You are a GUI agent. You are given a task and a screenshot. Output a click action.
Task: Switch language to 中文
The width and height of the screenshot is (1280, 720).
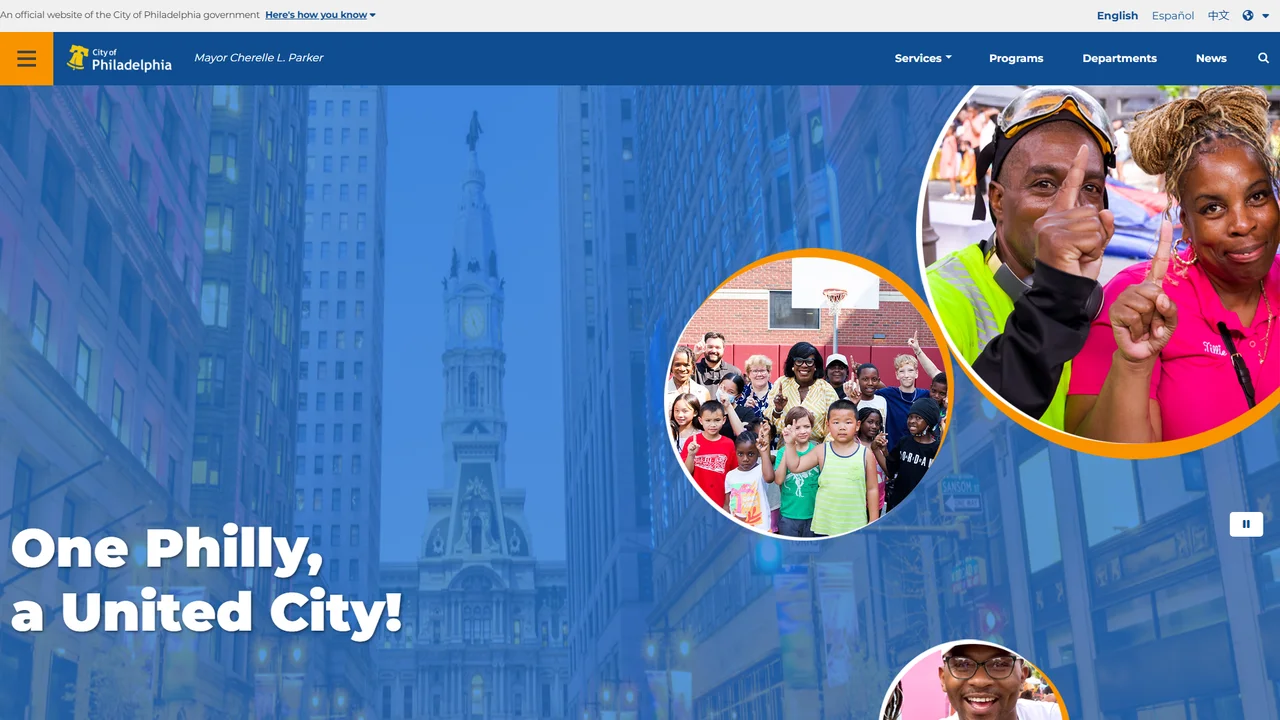tap(1218, 15)
